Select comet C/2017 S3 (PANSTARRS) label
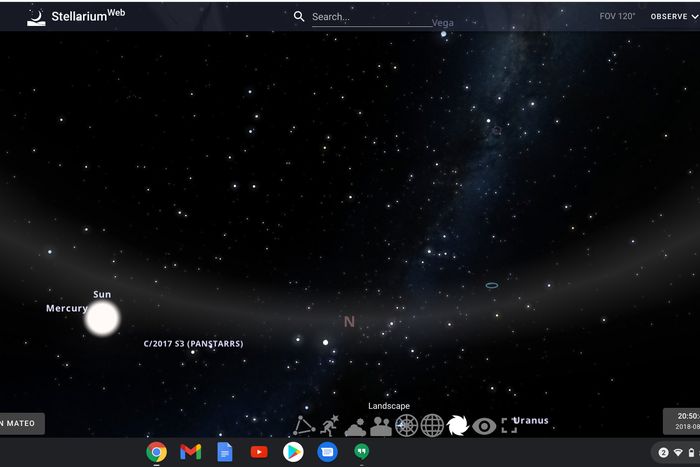 pyautogui.click(x=193, y=343)
